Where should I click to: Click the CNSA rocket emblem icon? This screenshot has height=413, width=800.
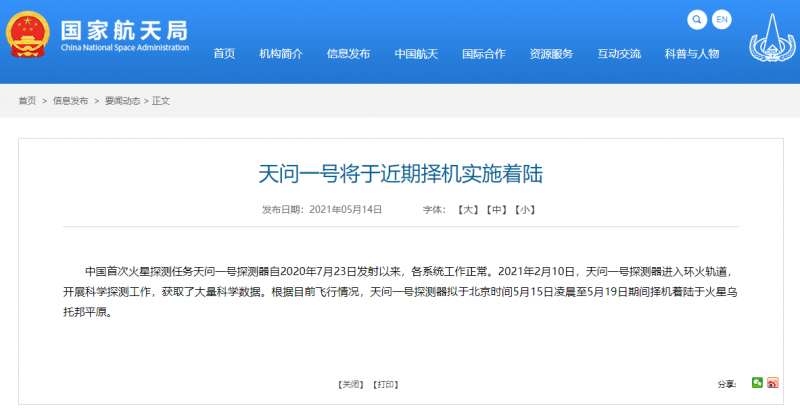(x=772, y=38)
